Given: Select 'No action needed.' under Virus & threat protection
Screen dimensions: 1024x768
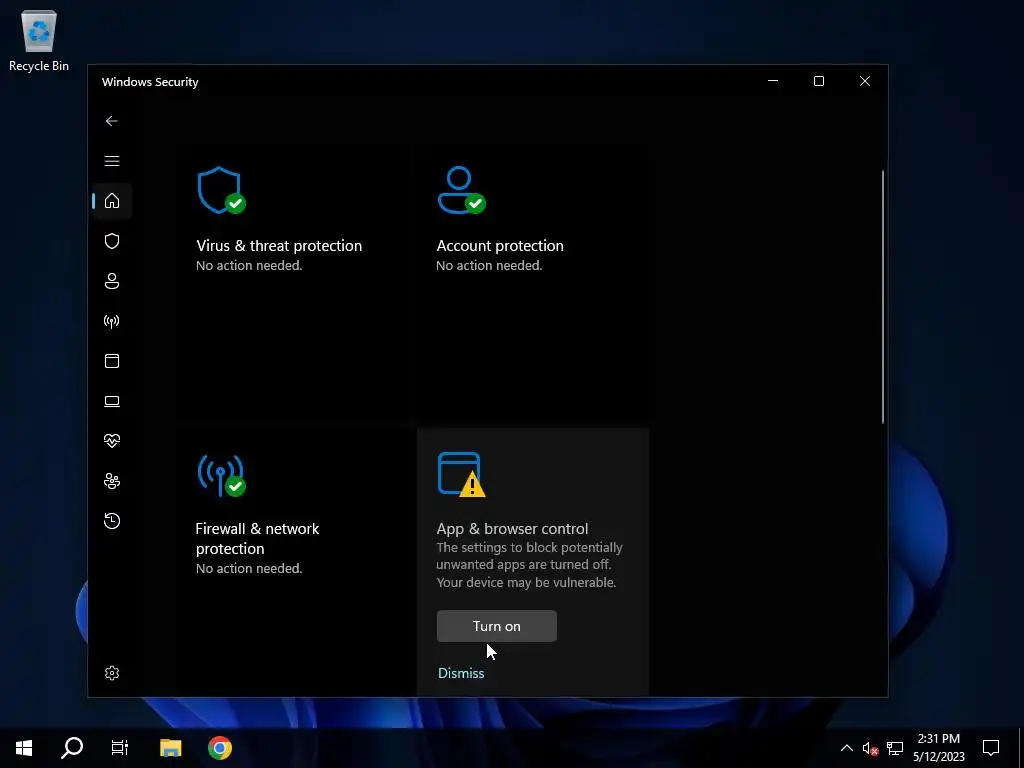Looking at the screenshot, I should 249,266.
